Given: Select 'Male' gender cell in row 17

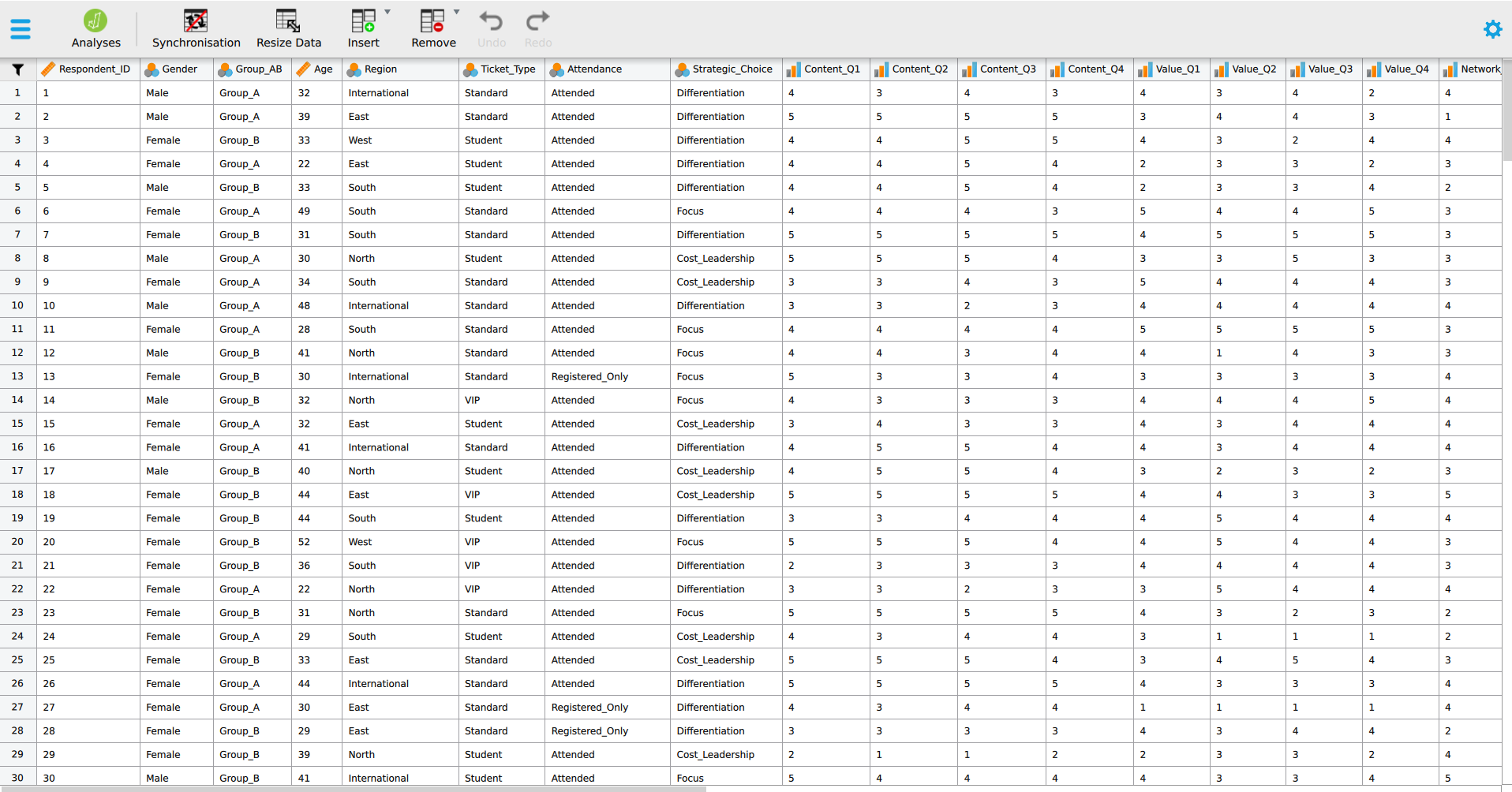Looking at the screenshot, I should pos(177,471).
